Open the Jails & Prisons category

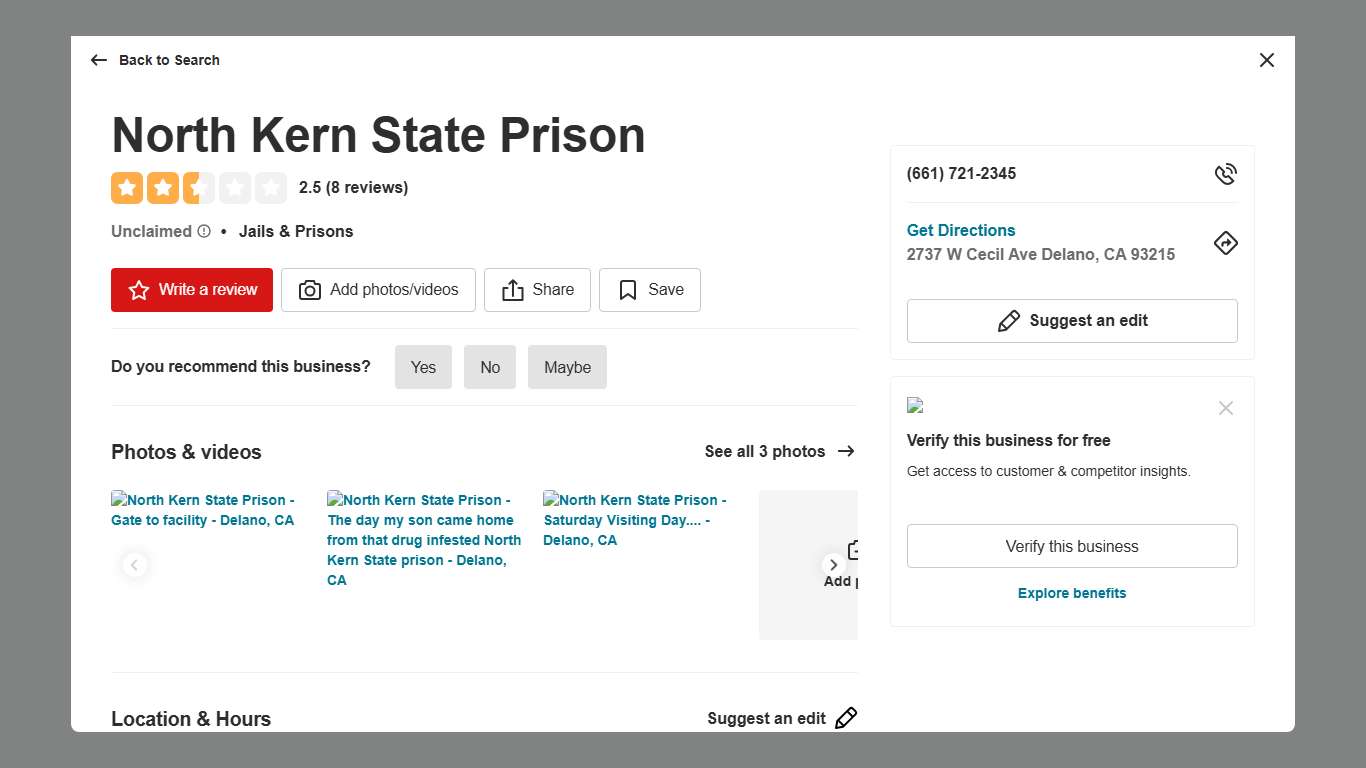click(x=296, y=231)
